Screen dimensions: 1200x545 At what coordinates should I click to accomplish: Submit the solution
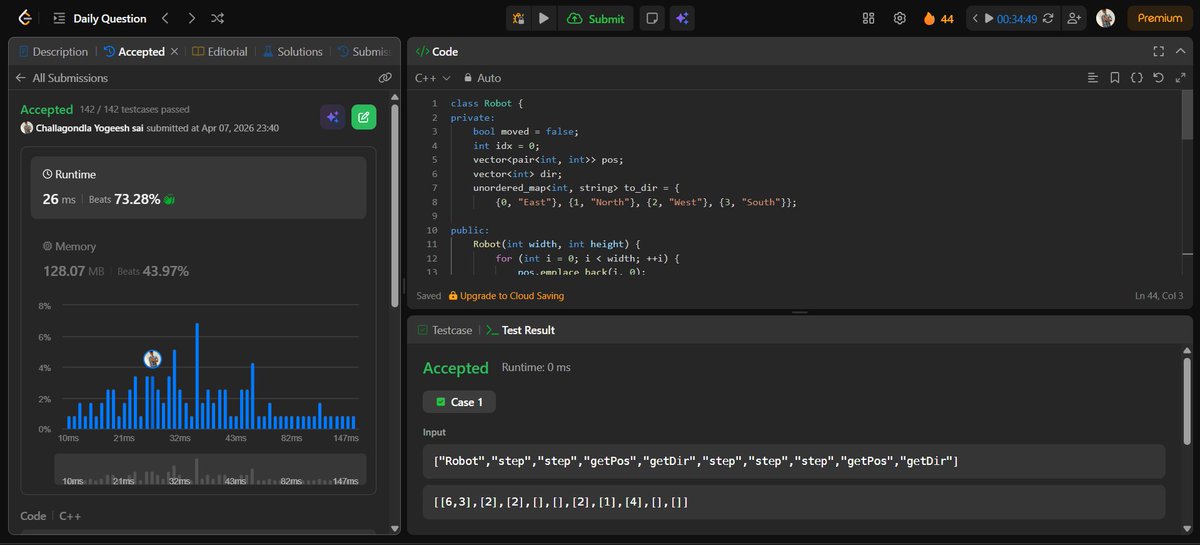pos(595,18)
